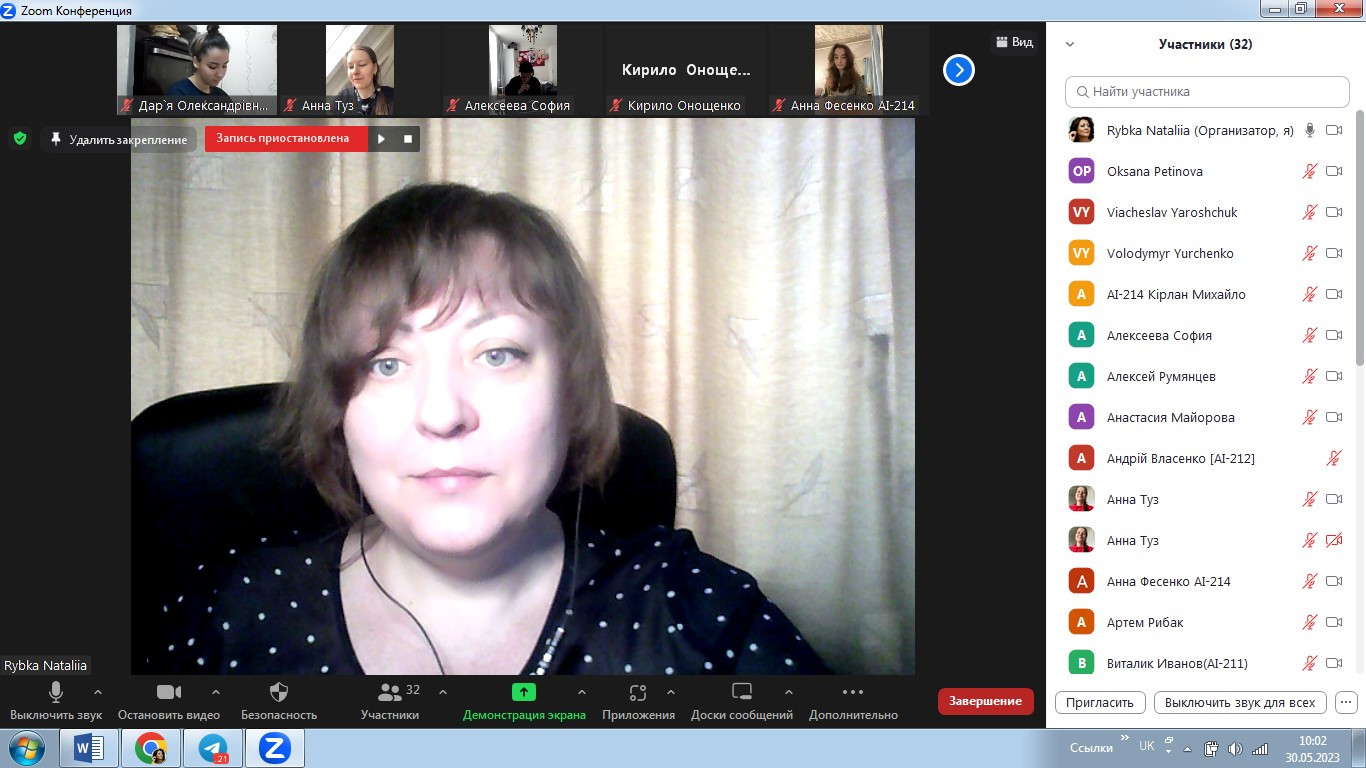Select Дар'я Олександрівн video thumbnail
1366x768 pixels.
pos(197,70)
